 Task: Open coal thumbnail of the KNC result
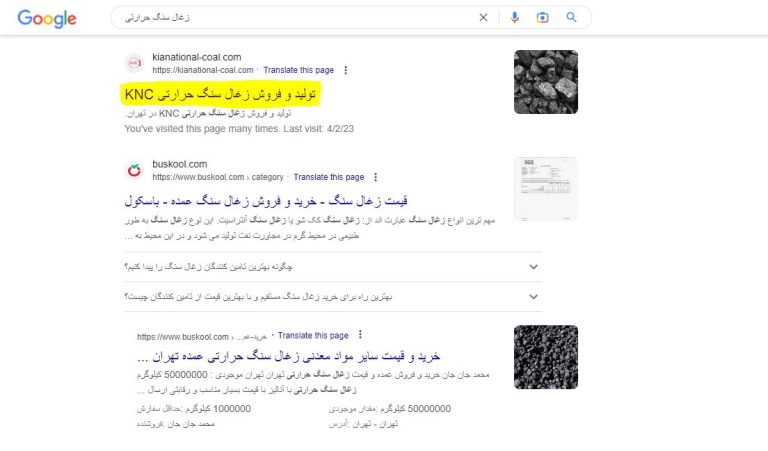(x=546, y=82)
